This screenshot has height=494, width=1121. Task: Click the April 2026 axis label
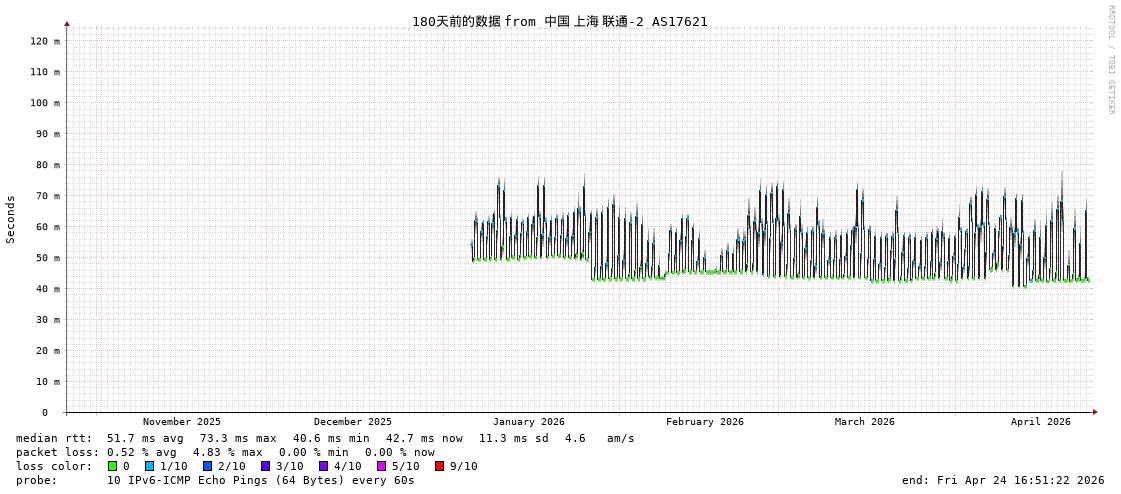[1040, 422]
